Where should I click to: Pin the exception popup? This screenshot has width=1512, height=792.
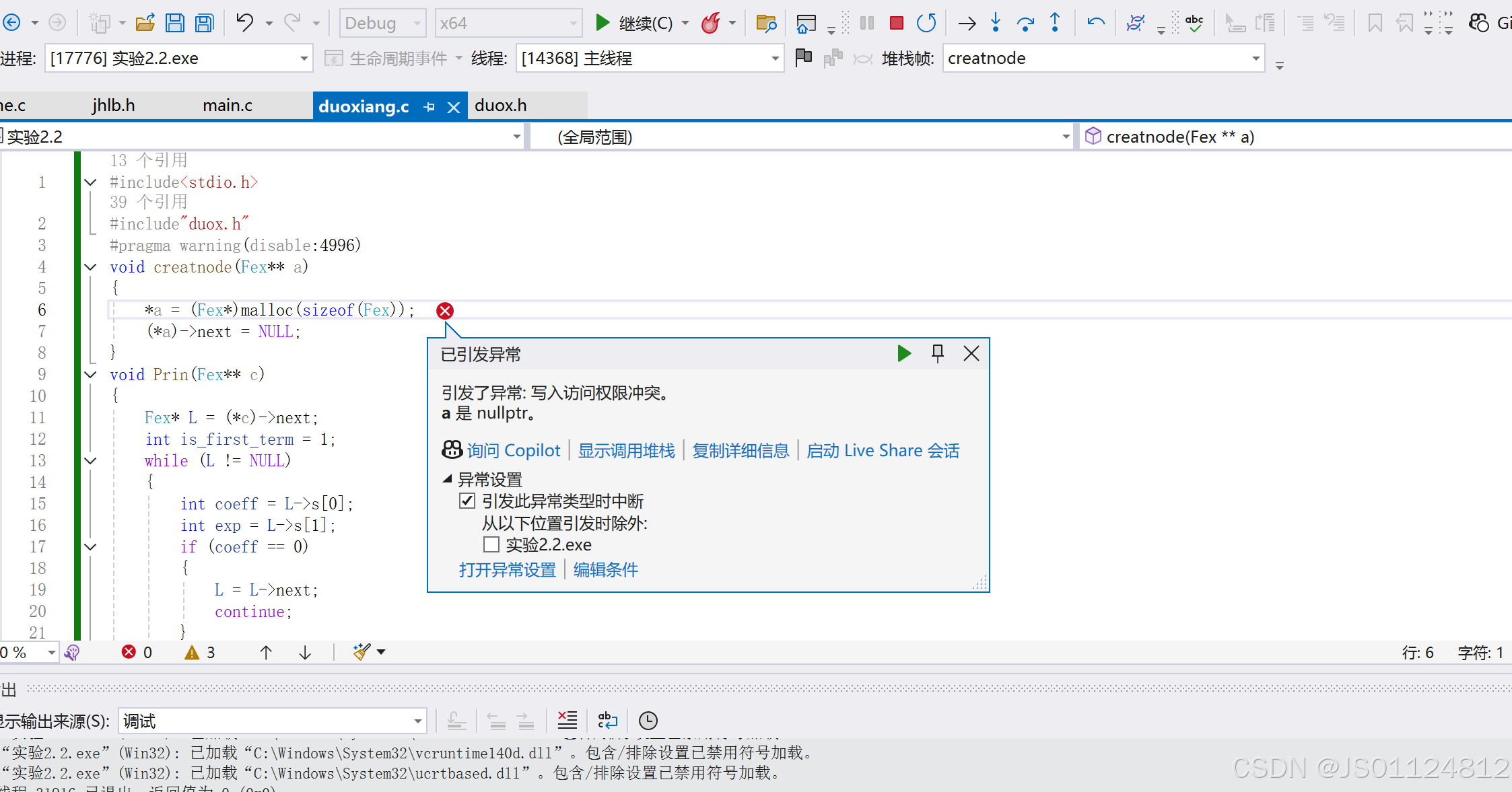(x=937, y=353)
